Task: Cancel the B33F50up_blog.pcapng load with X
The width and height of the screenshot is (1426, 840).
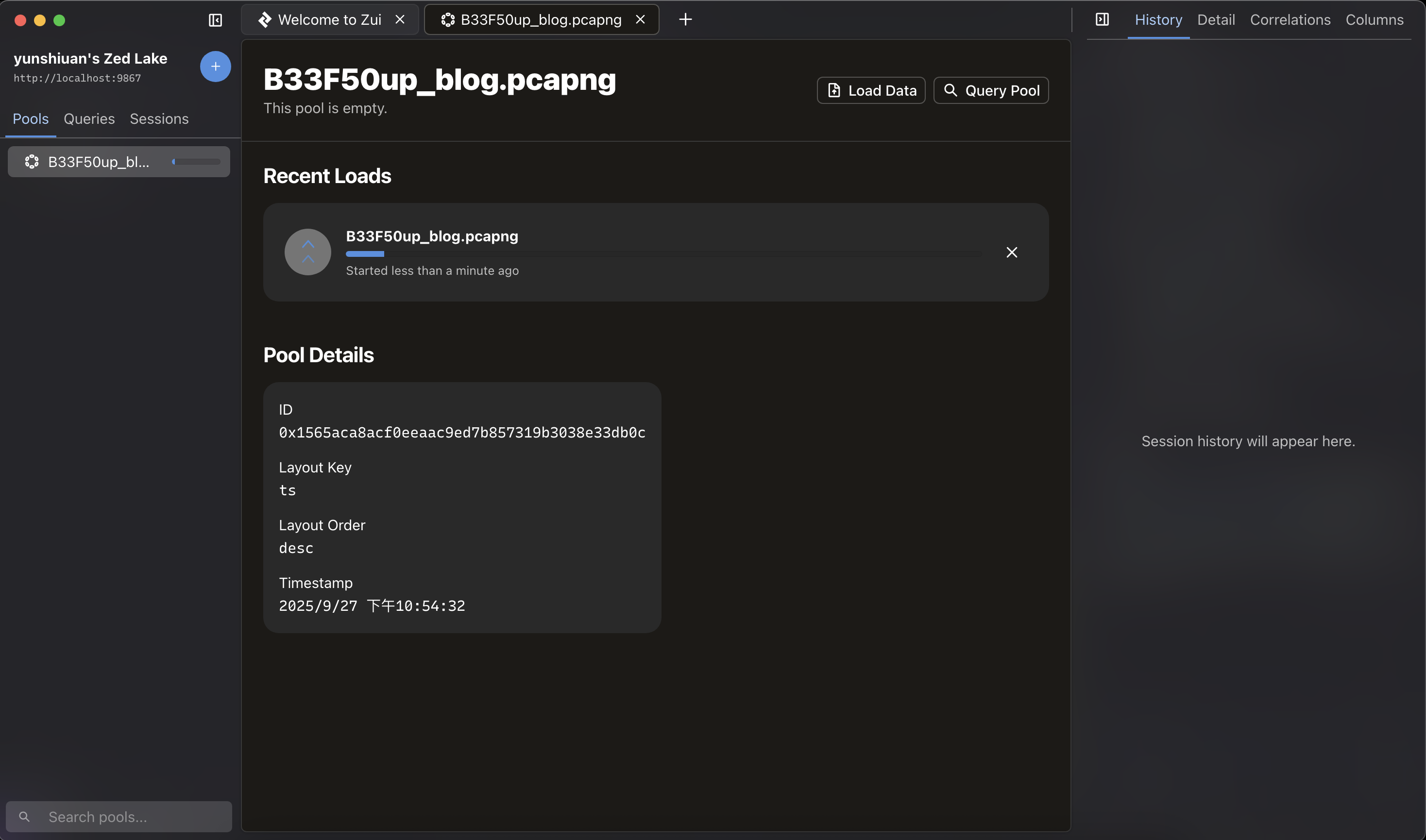Action: tap(1012, 252)
